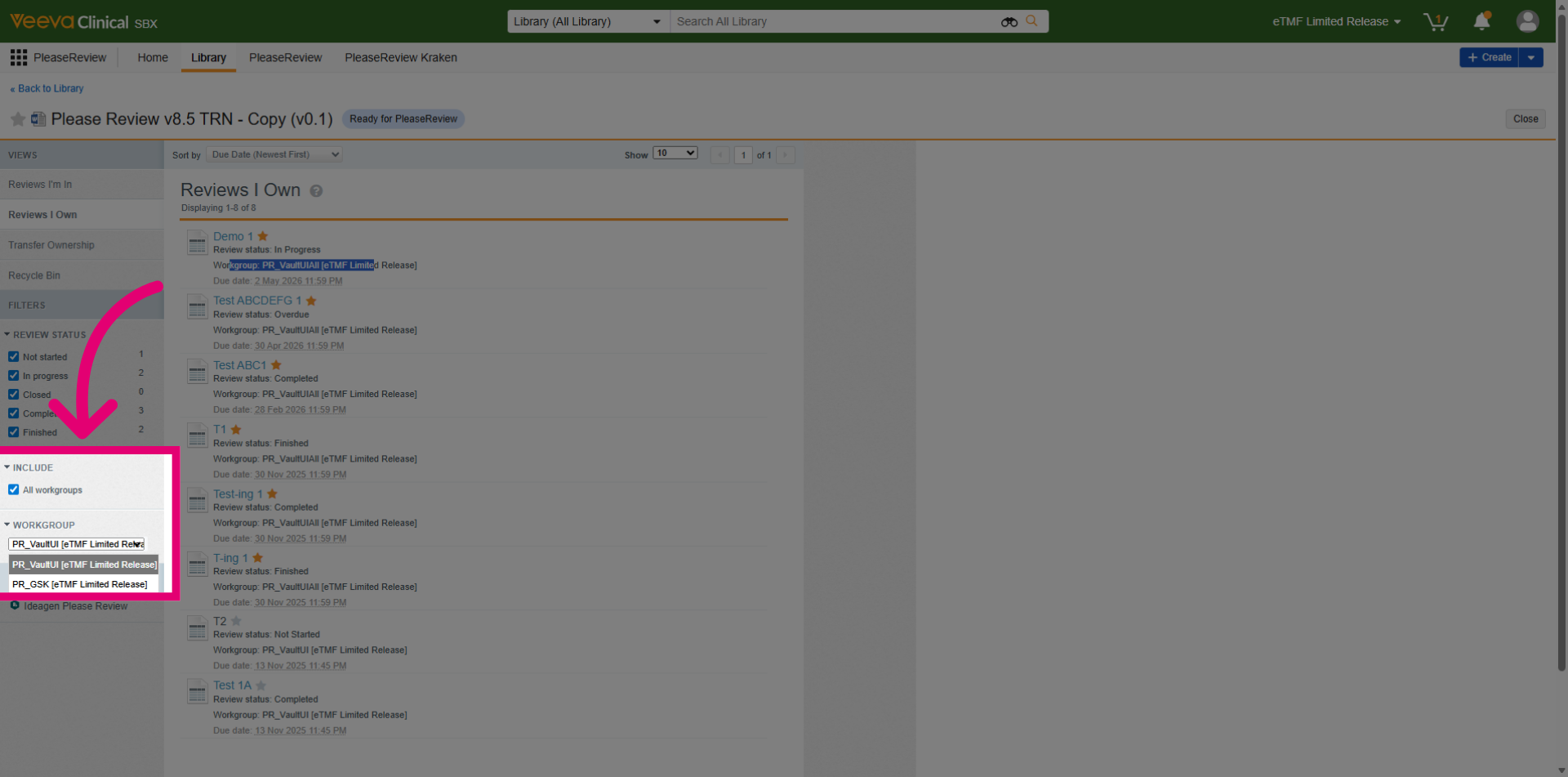Select PR_VaultUI [eTMF Limited Release] option
Image resolution: width=1568 pixels, height=777 pixels.
click(x=84, y=565)
